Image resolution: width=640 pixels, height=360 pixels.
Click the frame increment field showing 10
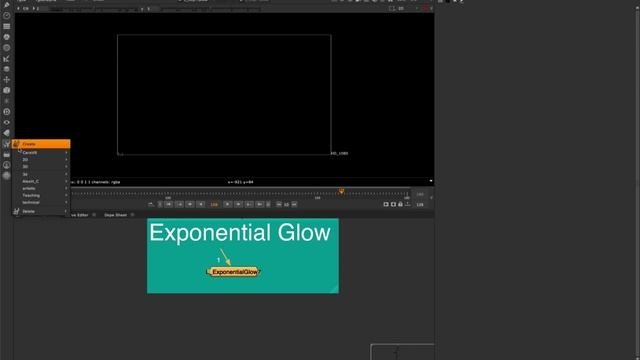tap(287, 204)
